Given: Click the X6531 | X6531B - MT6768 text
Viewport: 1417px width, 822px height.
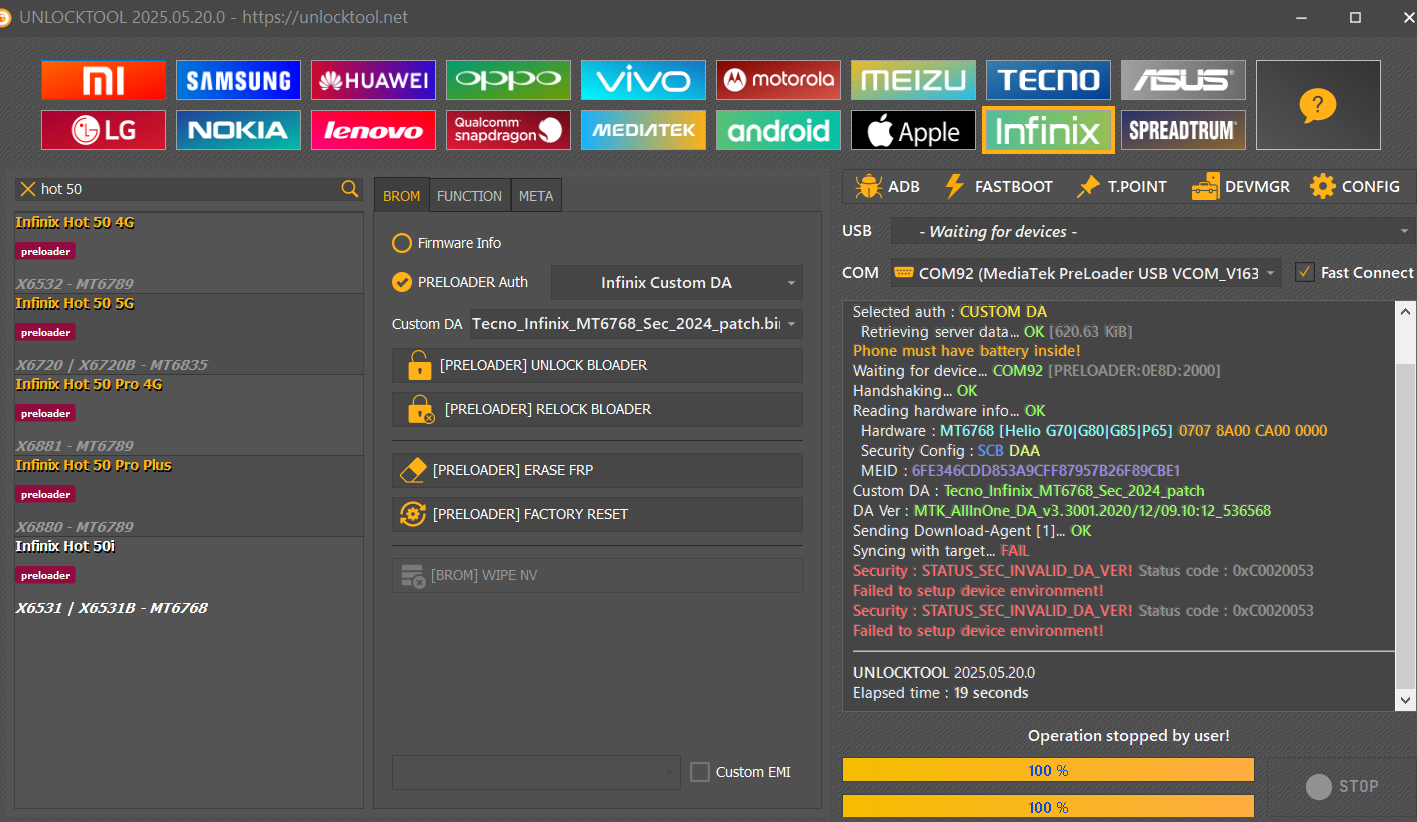Looking at the screenshot, I should pyautogui.click(x=112, y=608).
